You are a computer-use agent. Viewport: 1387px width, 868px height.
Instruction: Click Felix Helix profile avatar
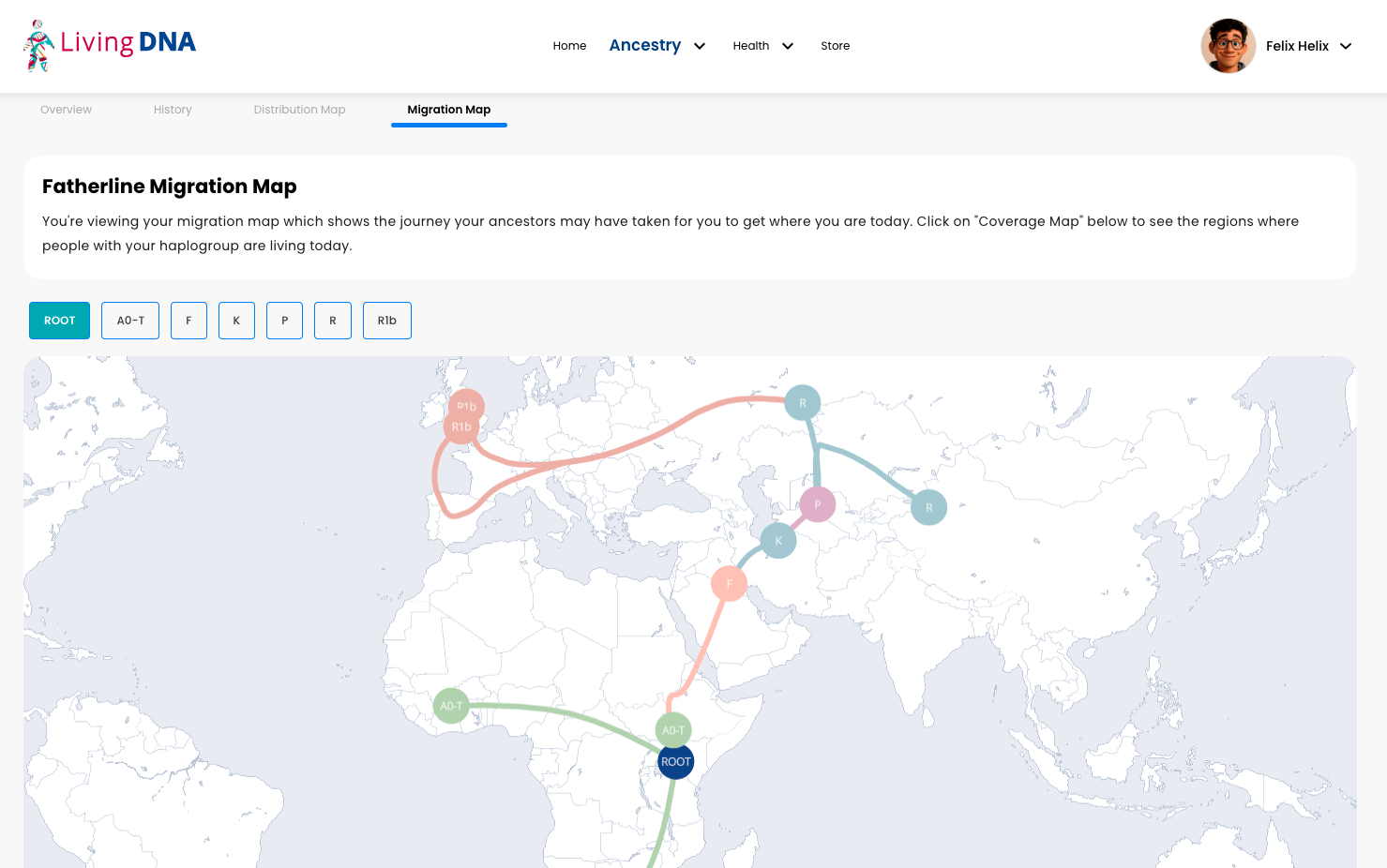click(1229, 46)
